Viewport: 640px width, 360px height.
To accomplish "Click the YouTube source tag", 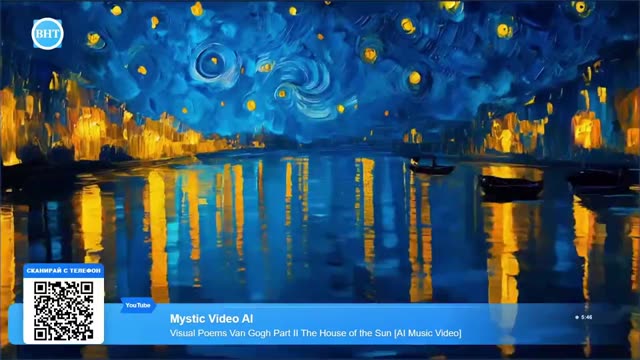I will [x=138, y=305].
